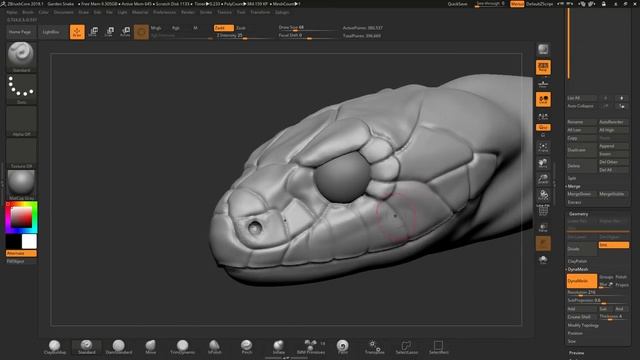This screenshot has width=640, height=360.
Task: Select the DamStandard brush
Action: coord(119,347)
